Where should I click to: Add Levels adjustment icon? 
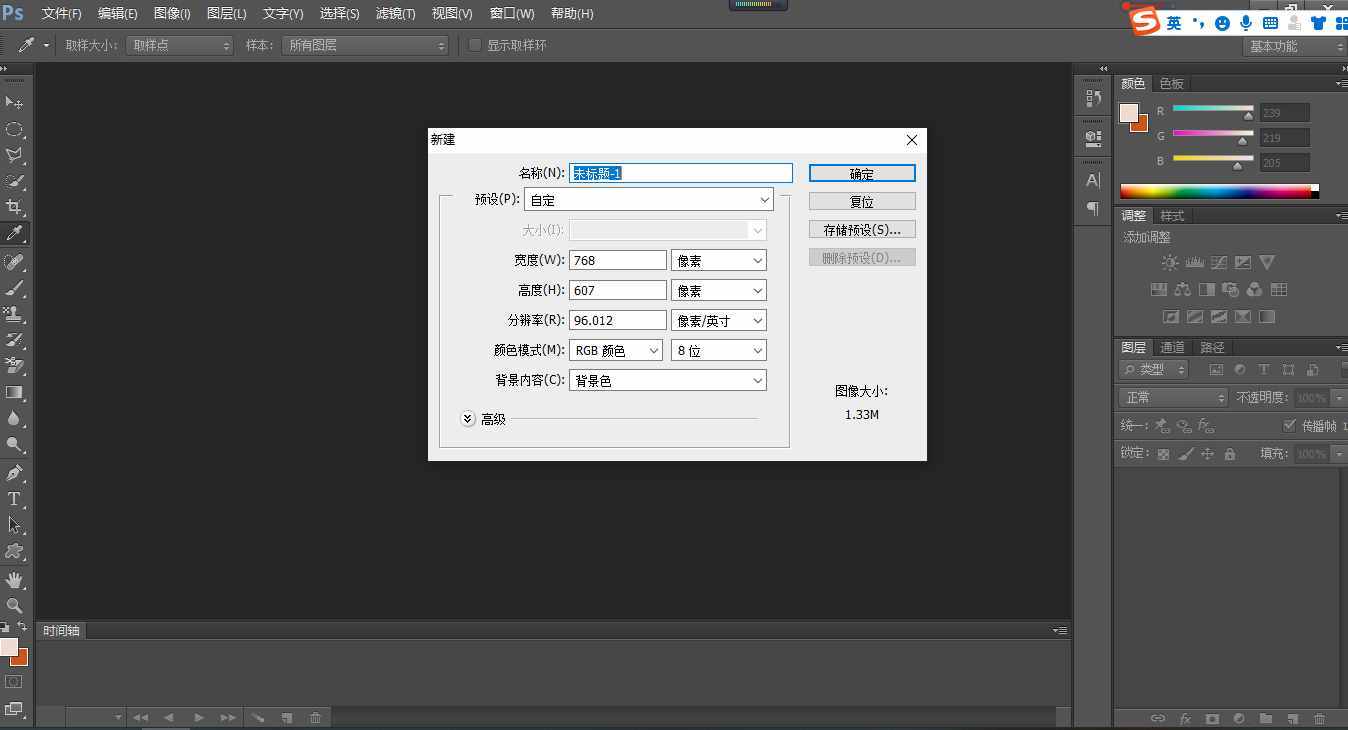[1194, 262]
